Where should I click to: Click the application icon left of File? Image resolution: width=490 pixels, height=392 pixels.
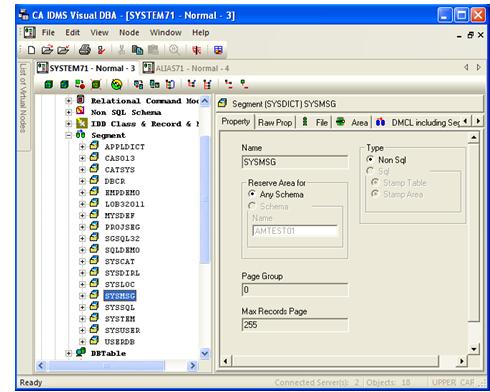(29, 32)
